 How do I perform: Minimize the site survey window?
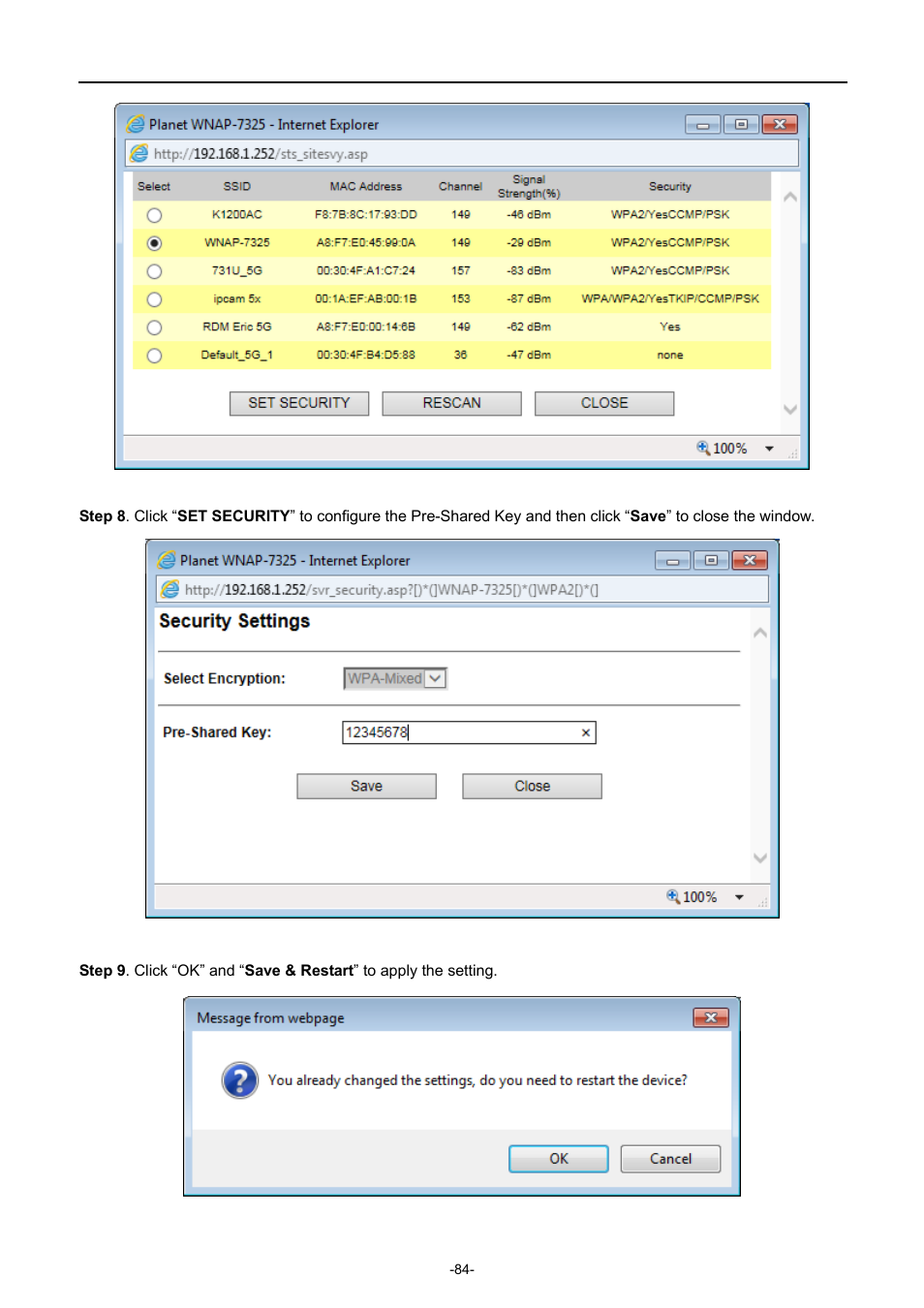[x=703, y=124]
